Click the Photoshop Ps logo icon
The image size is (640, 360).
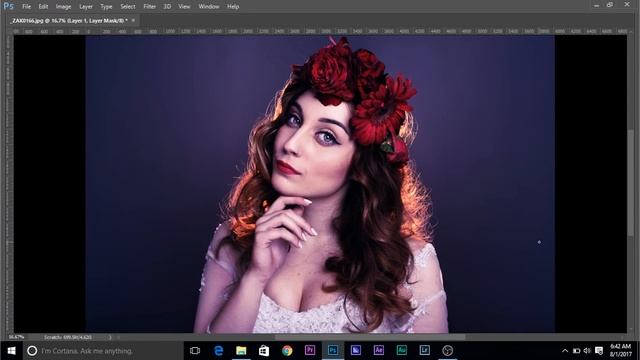tap(8, 6)
